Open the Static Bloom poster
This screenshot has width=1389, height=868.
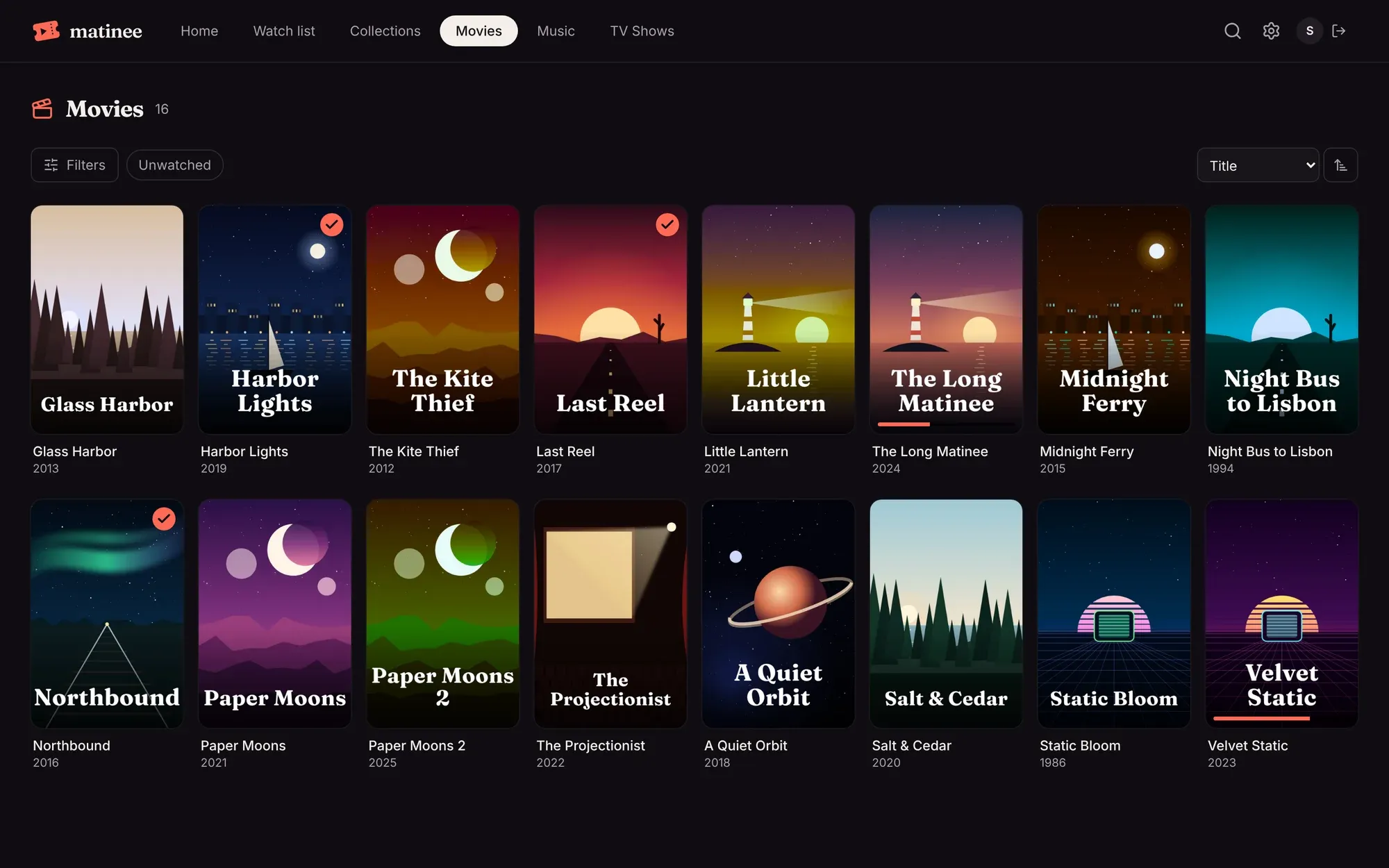(1114, 614)
